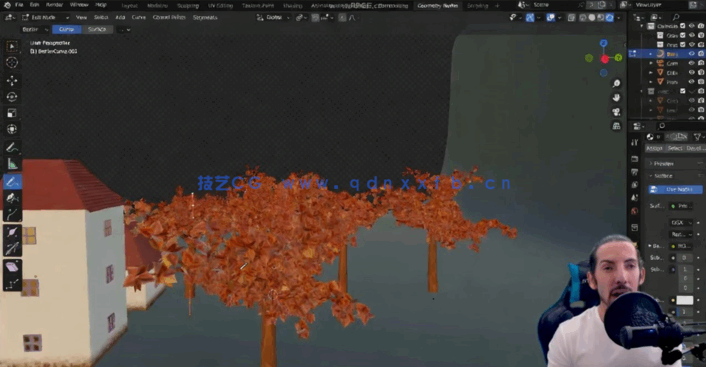706x367 pixels.
Task: Toggle viewport overlays display
Action: point(551,18)
